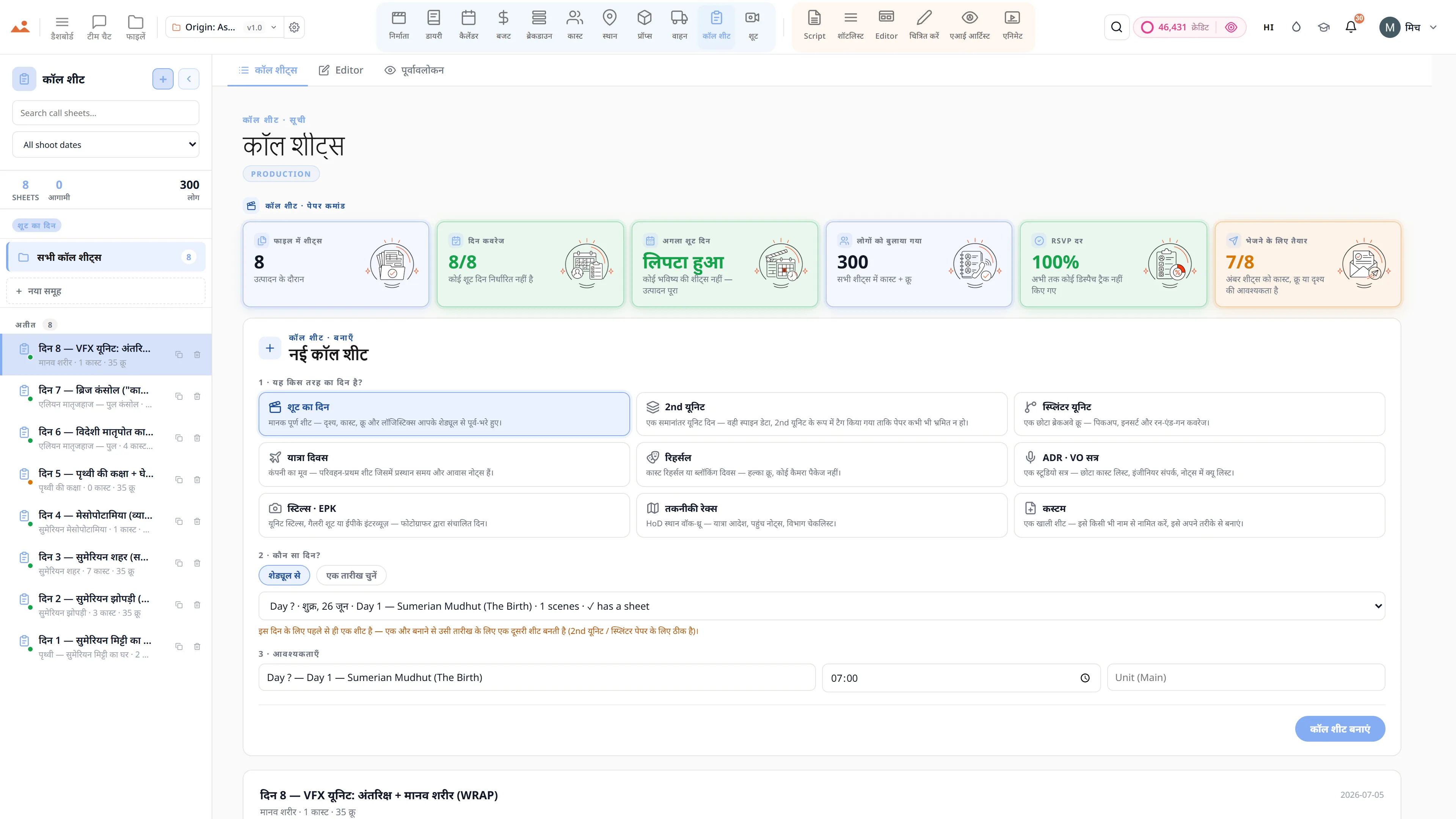Image resolution: width=1456 pixels, height=819 pixels.
Task: Delete the दिन 8 call sheet
Action: click(197, 355)
